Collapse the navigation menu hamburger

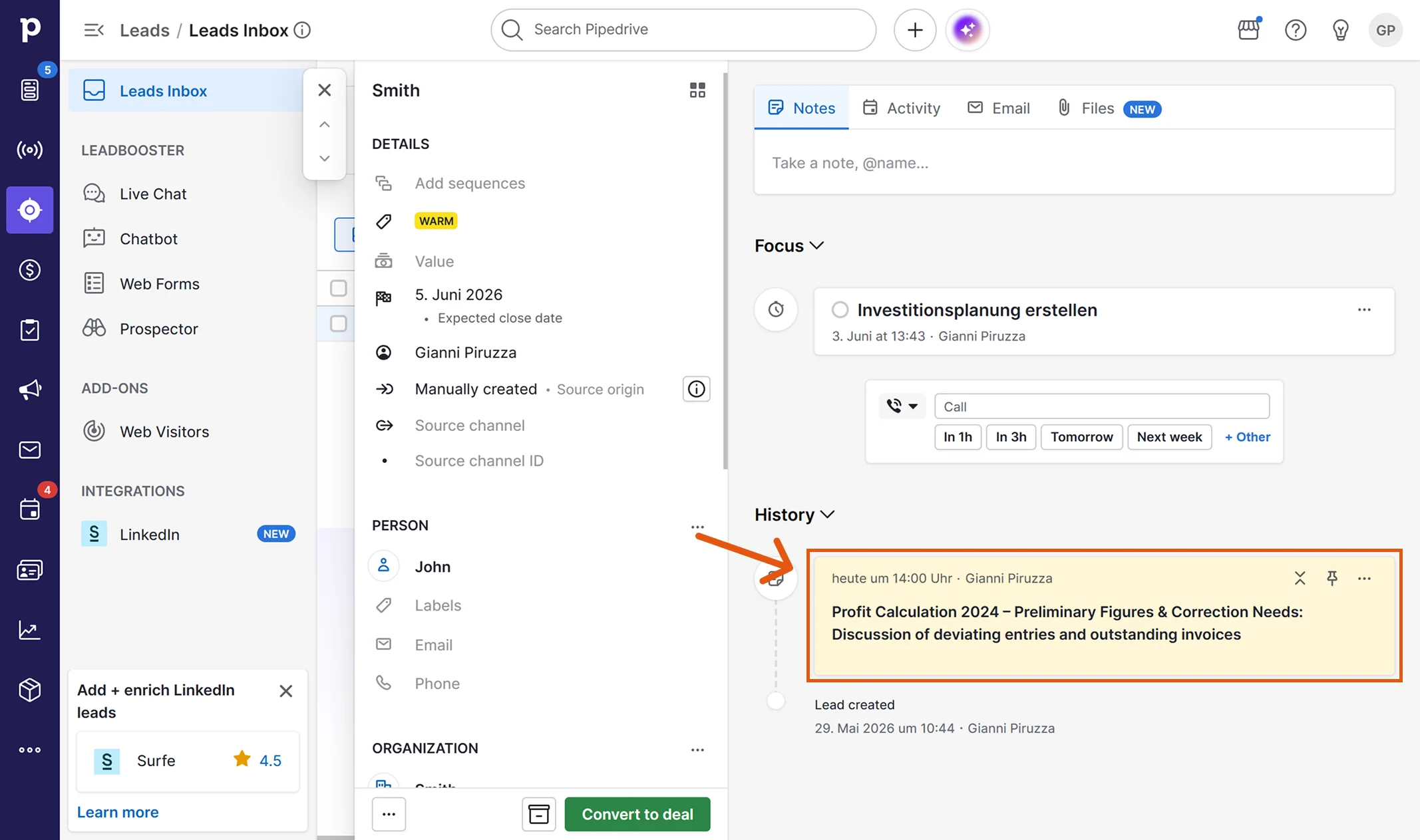(94, 30)
